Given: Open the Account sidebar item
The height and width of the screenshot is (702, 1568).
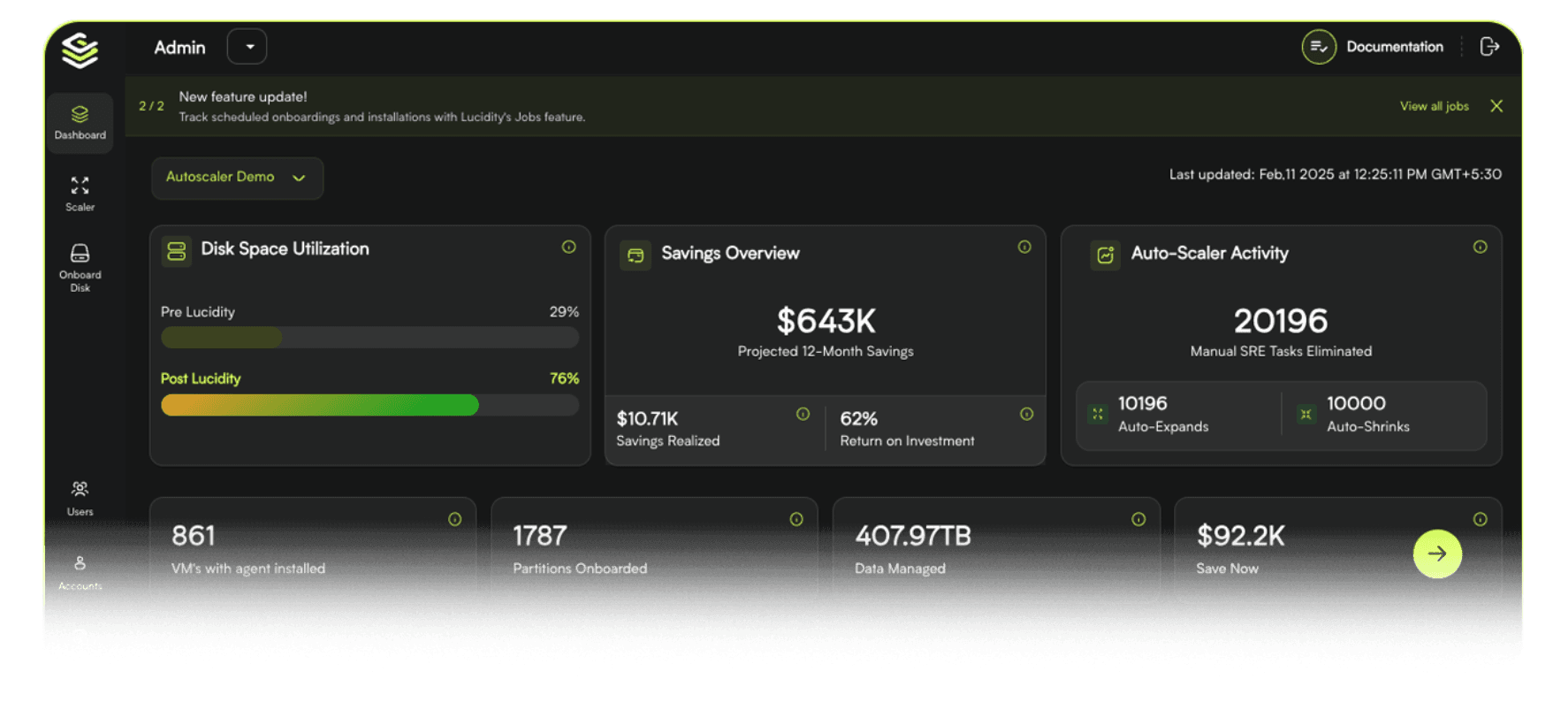Looking at the screenshot, I should pyautogui.click(x=80, y=570).
